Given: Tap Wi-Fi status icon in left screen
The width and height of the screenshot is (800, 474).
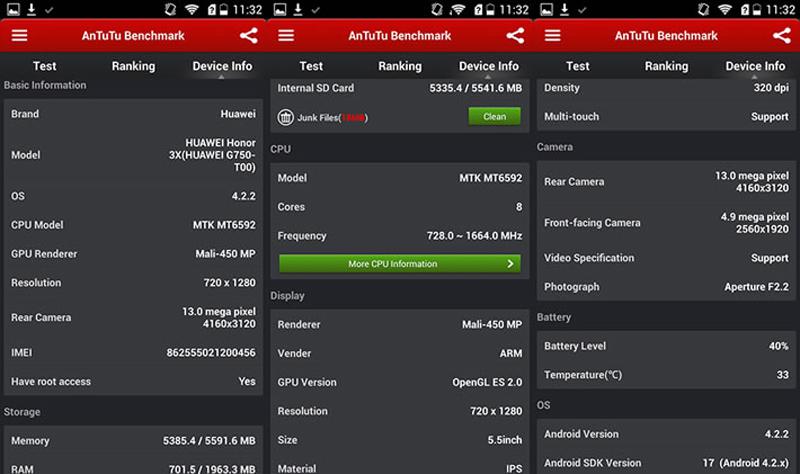Looking at the screenshot, I should [x=191, y=9].
